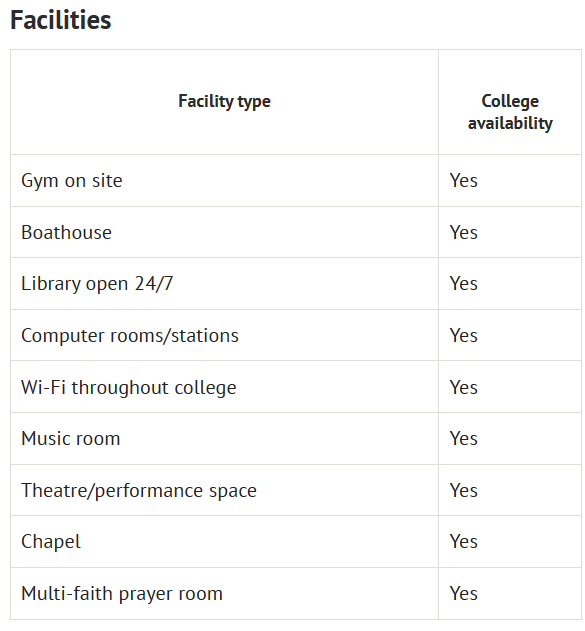The height and width of the screenshot is (631, 585).
Task: Click Yes value for Wi-Fi throughout college
Action: tap(463, 388)
